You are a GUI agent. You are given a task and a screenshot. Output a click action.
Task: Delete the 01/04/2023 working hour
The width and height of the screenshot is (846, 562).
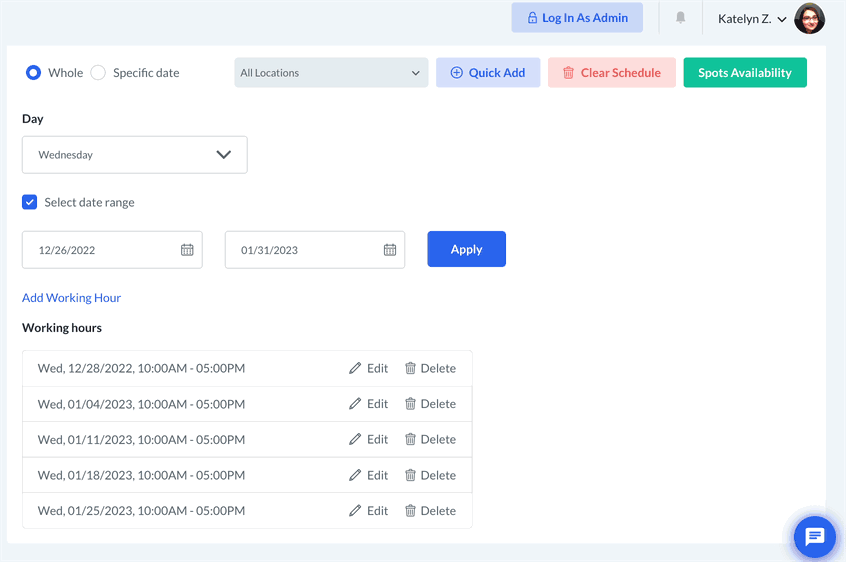click(430, 404)
